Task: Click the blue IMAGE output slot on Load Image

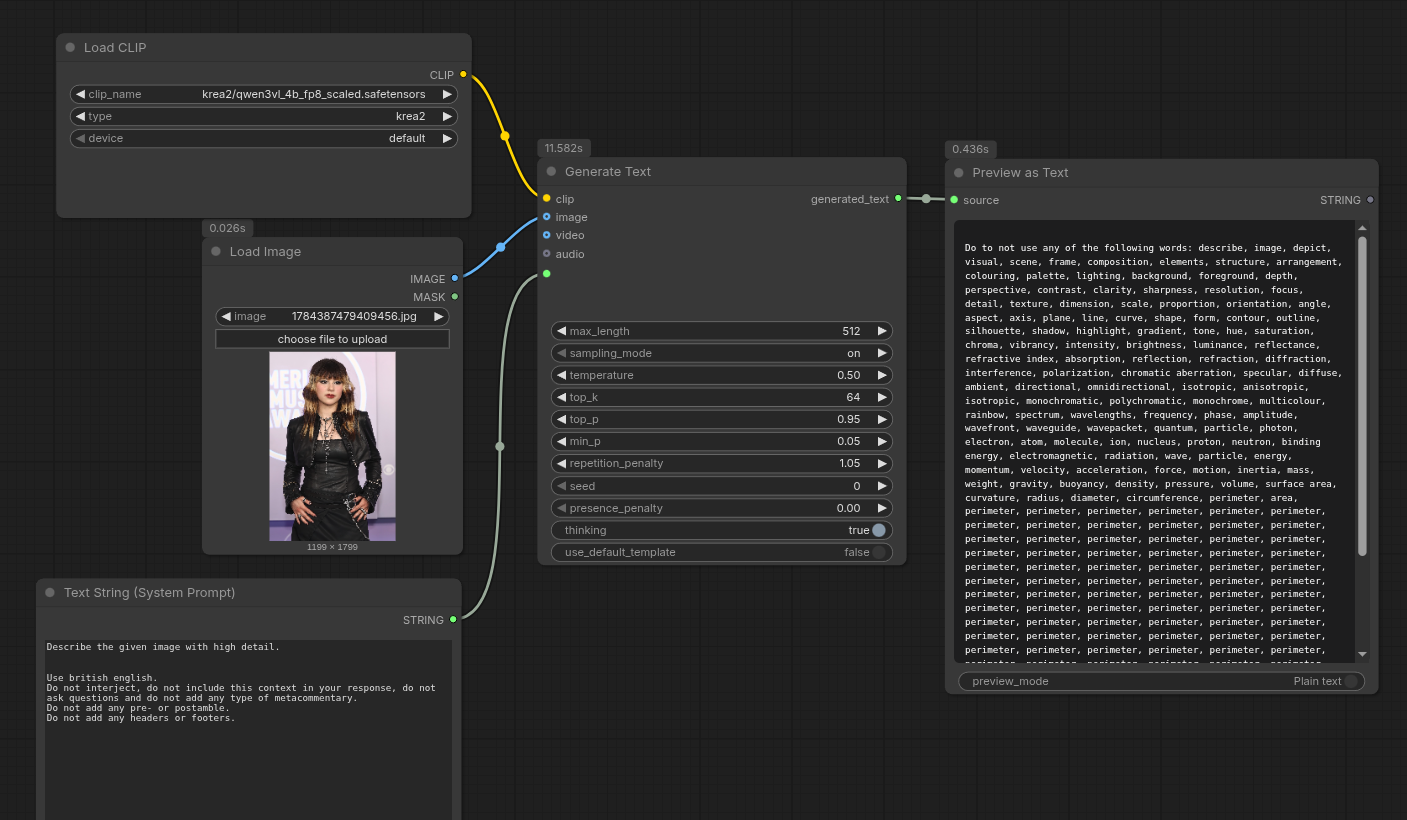Action: [455, 278]
